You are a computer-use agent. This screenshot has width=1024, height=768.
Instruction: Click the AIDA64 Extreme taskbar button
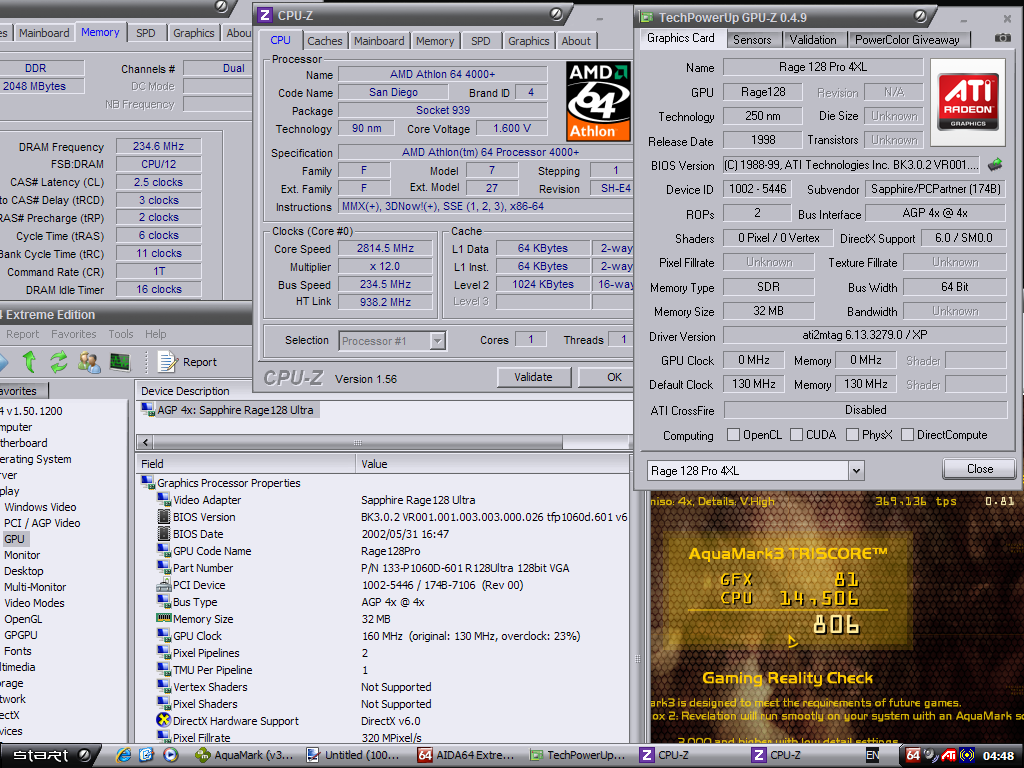coord(466,756)
